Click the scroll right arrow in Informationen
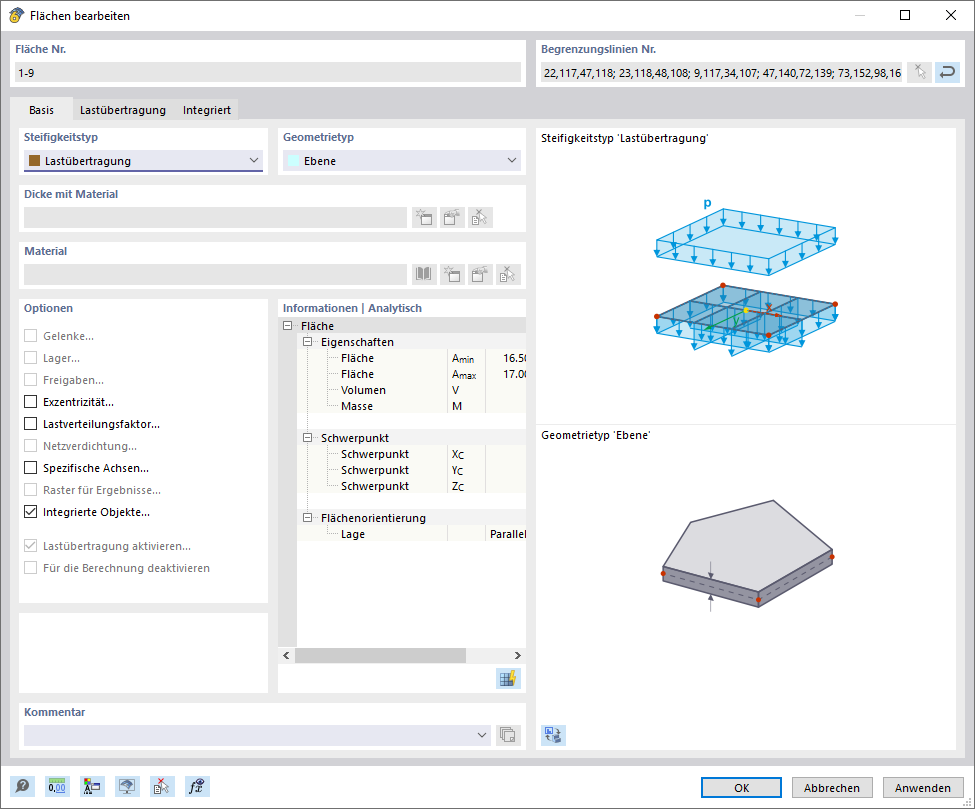This screenshot has height=809, width=975. tap(517, 655)
